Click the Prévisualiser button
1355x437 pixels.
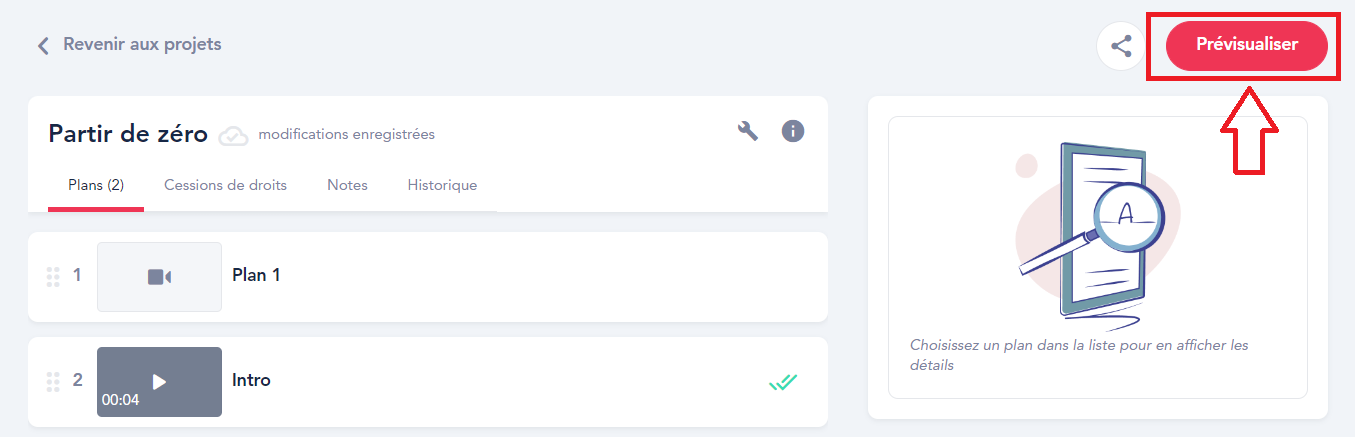(1247, 45)
